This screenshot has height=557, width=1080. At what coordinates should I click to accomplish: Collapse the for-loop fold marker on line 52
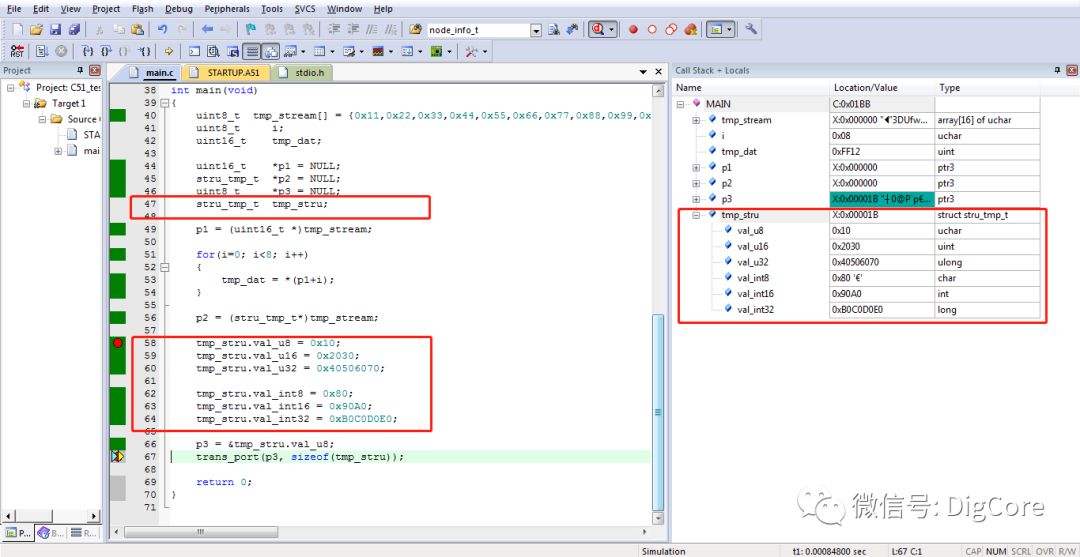[x=165, y=267]
